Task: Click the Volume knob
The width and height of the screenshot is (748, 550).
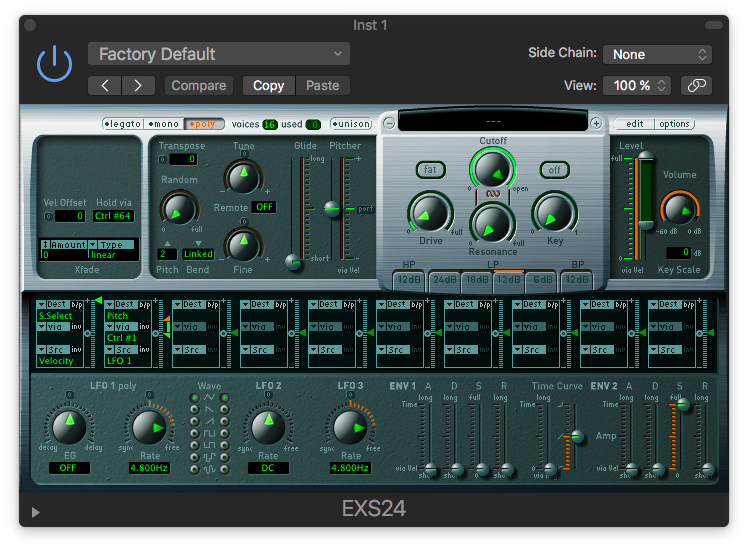Action: coord(679,208)
